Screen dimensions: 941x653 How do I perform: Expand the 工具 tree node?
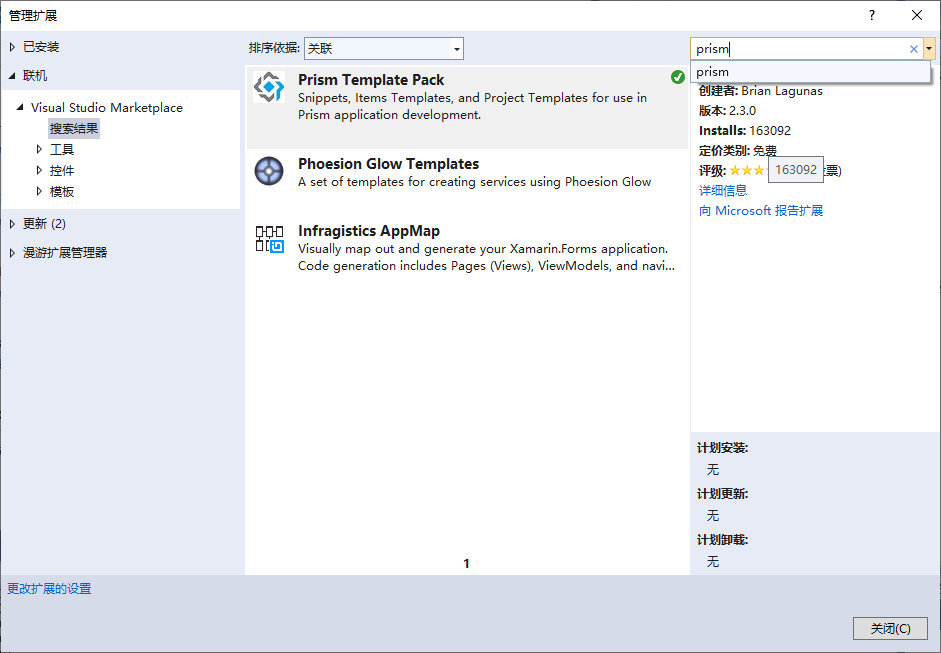pyautogui.click(x=40, y=149)
